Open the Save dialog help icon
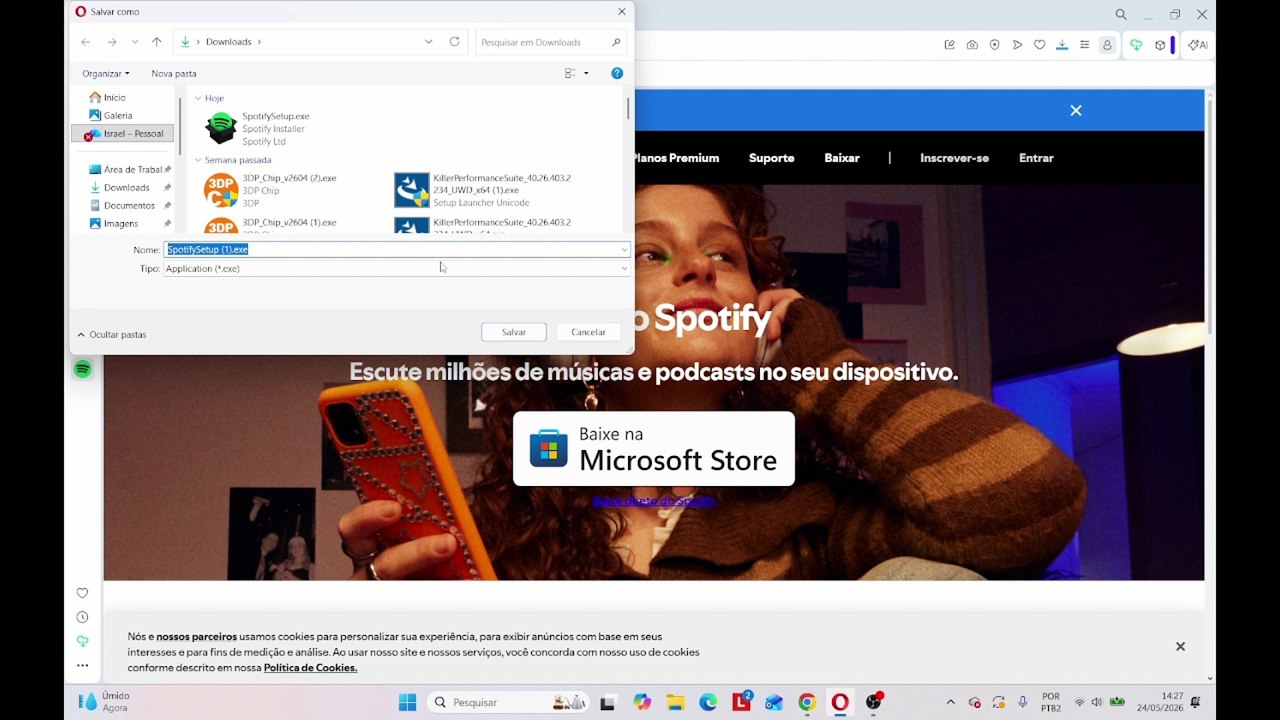1280x720 pixels. click(x=617, y=73)
